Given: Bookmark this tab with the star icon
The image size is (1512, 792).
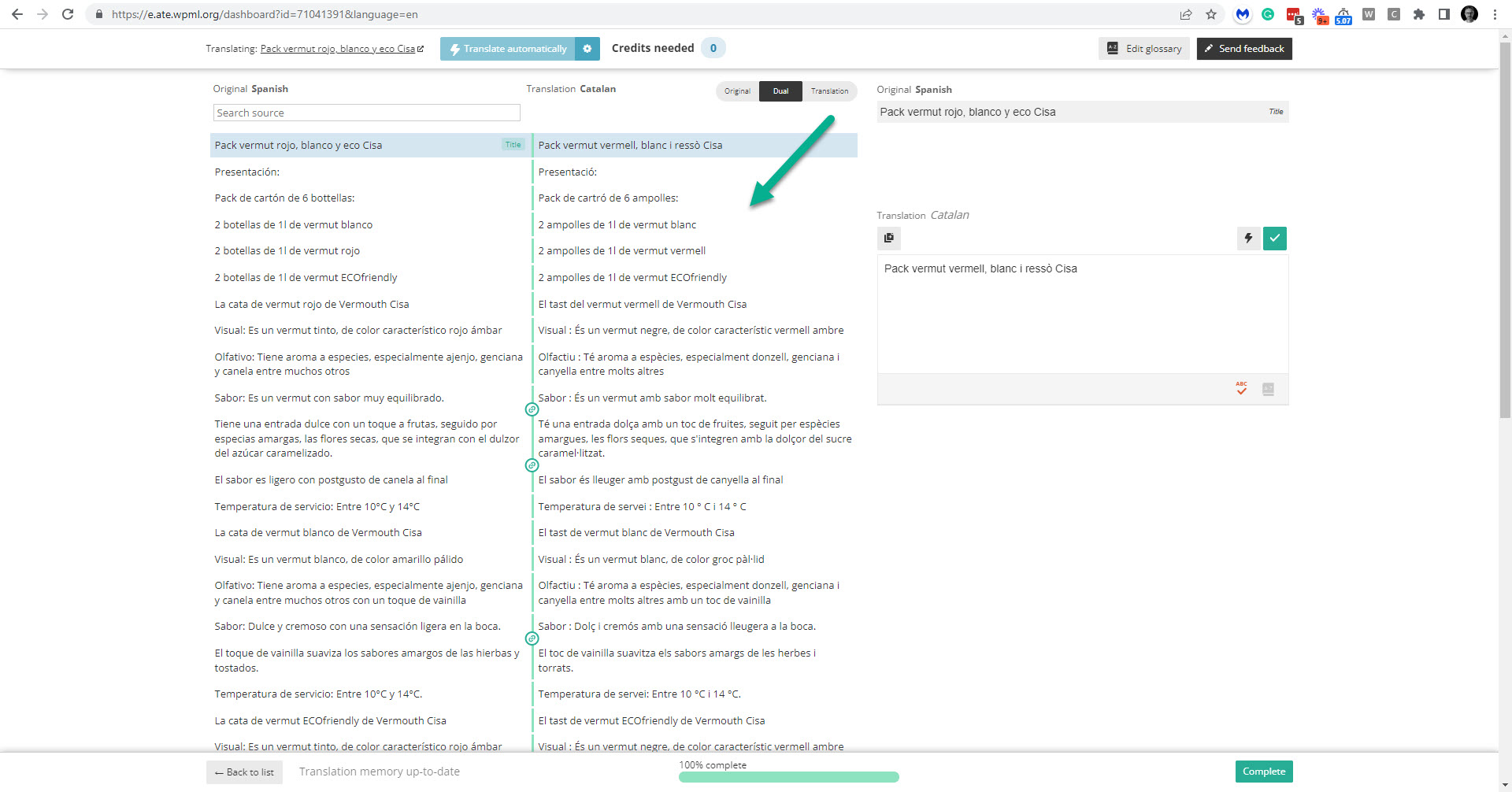Looking at the screenshot, I should point(1211,14).
